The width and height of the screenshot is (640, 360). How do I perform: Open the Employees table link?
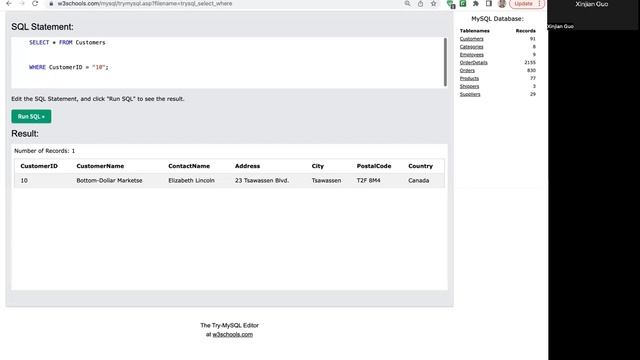pyautogui.click(x=471, y=55)
